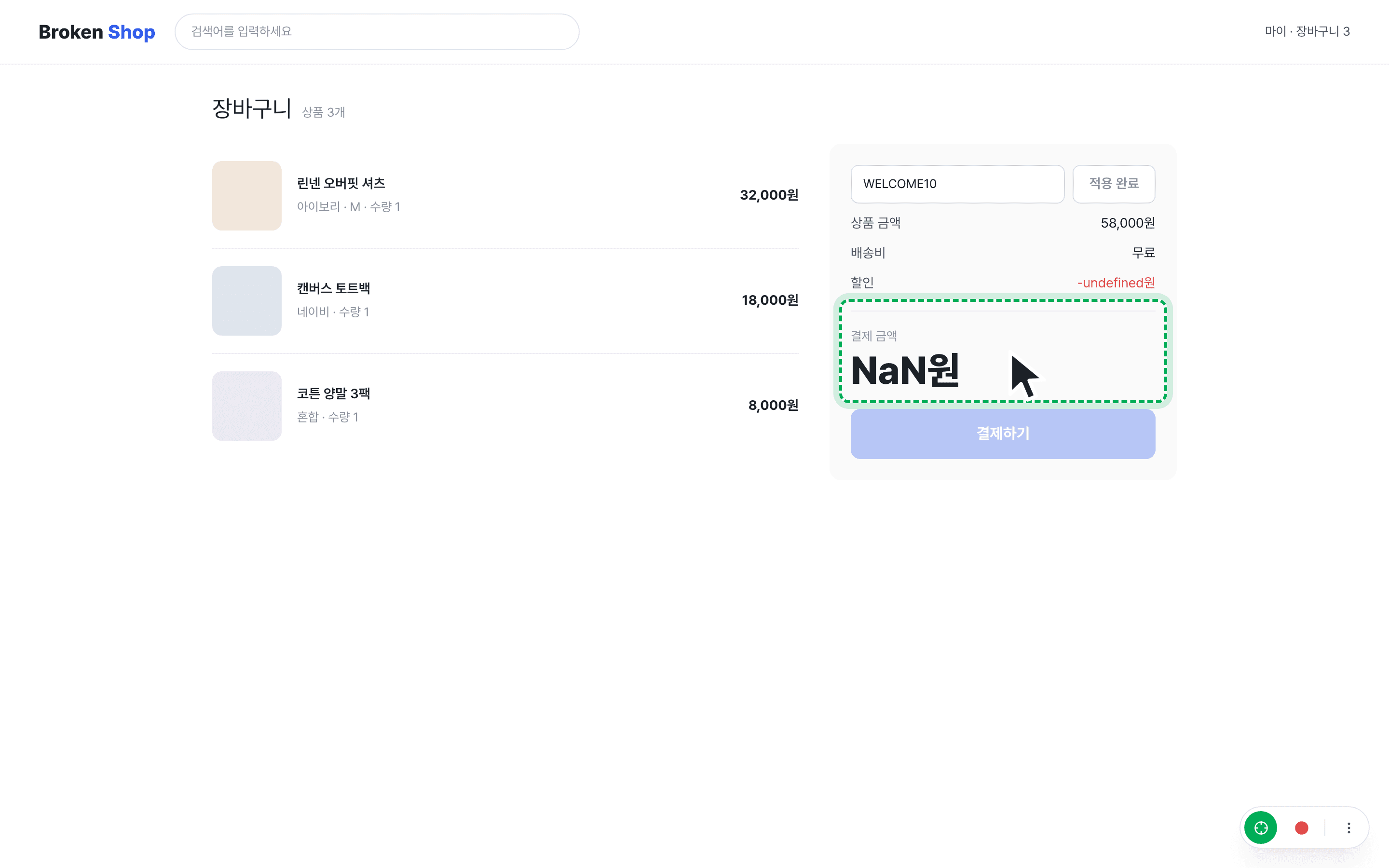
Task: Click the 할인 label
Action: coord(862,283)
